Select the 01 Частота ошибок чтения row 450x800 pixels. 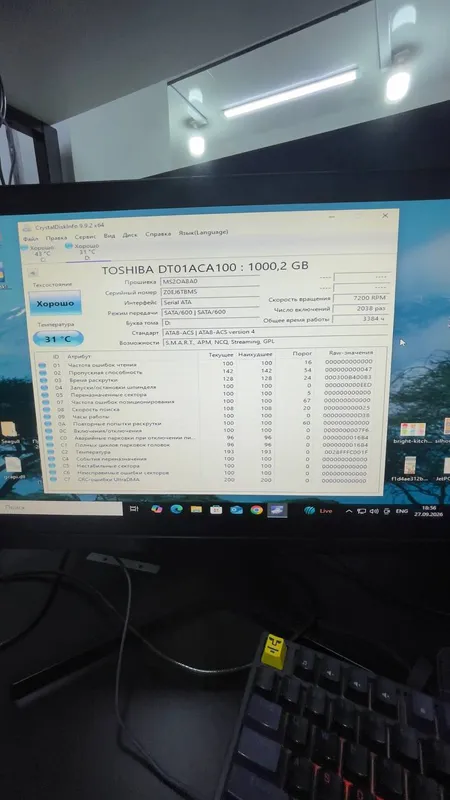(x=208, y=364)
